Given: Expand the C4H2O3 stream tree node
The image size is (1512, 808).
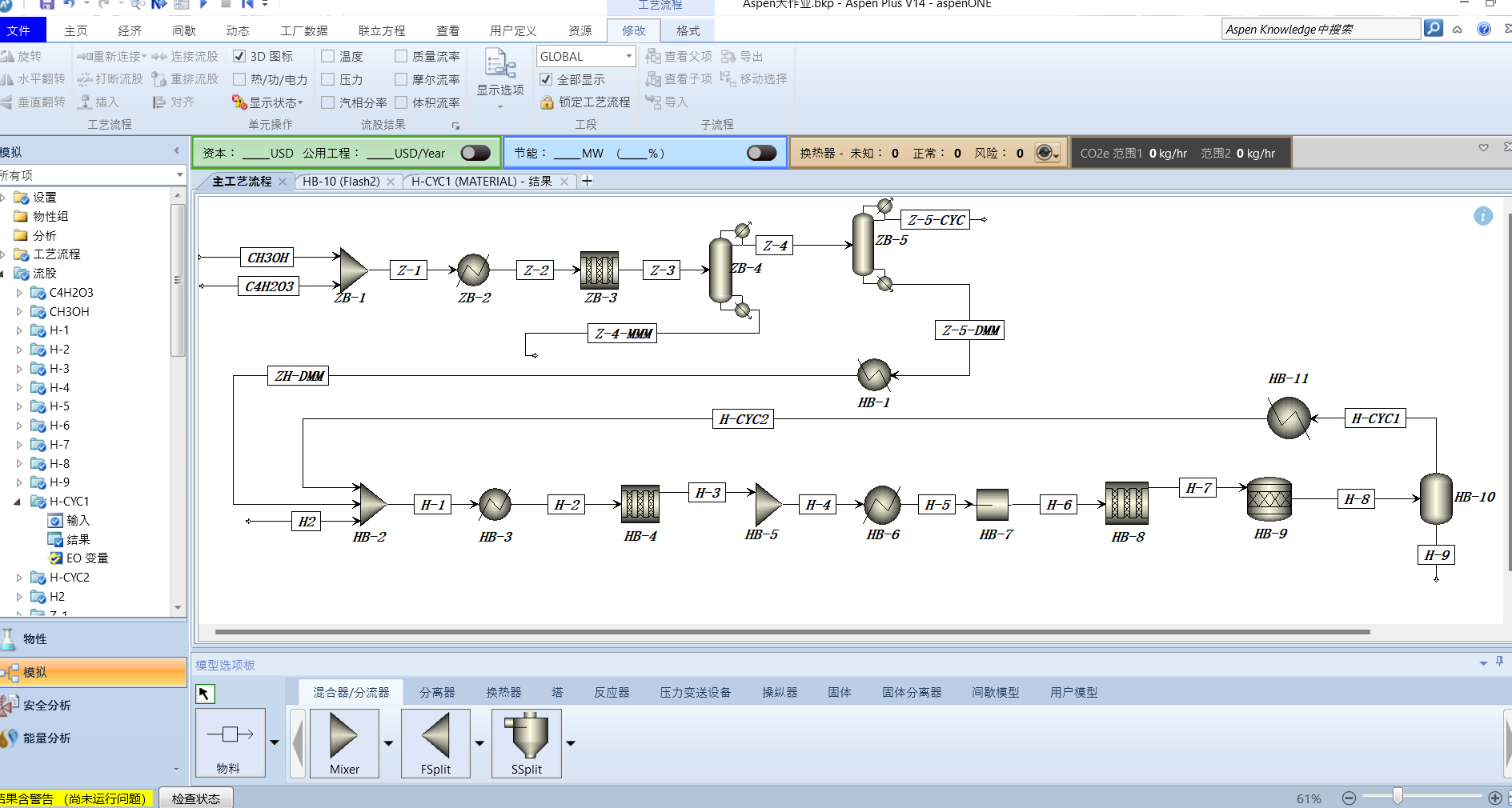Looking at the screenshot, I should tap(19, 293).
